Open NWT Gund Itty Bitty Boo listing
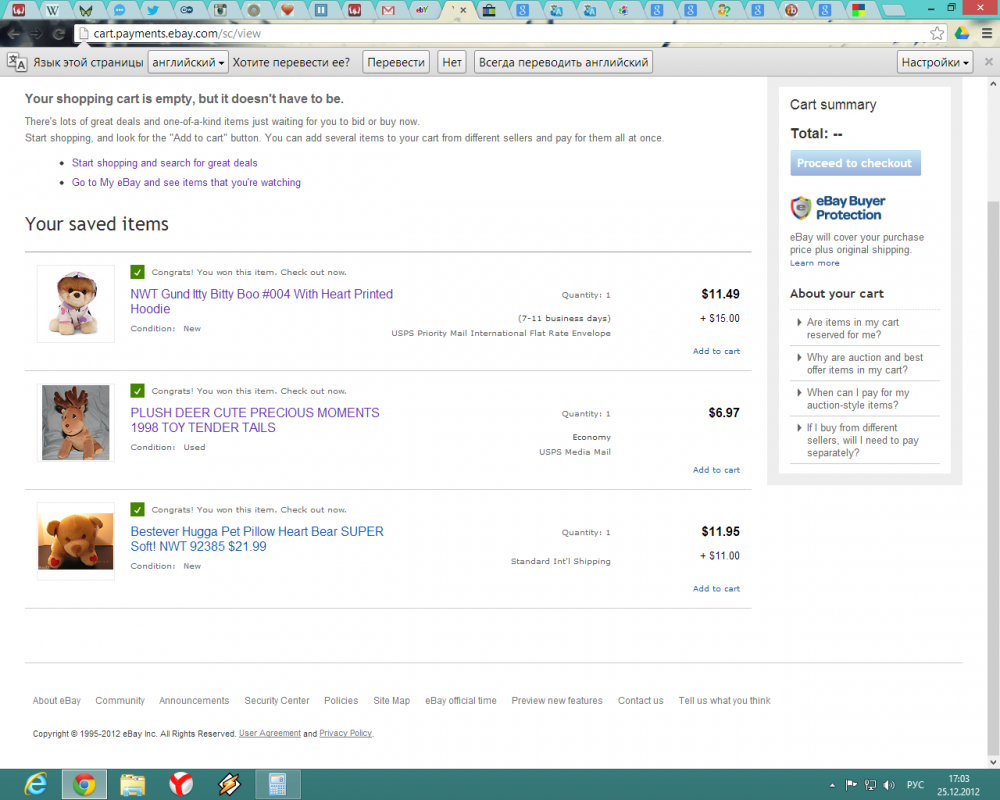1000x800 pixels. point(261,301)
